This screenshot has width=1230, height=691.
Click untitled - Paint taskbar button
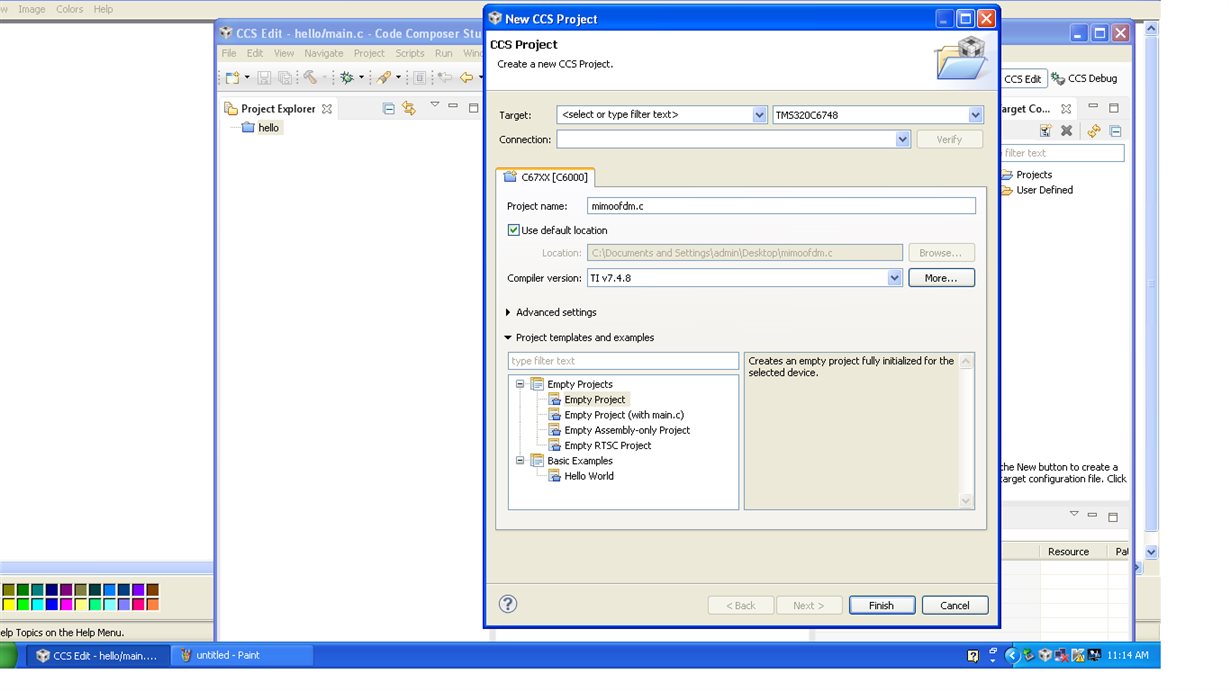[242, 656]
